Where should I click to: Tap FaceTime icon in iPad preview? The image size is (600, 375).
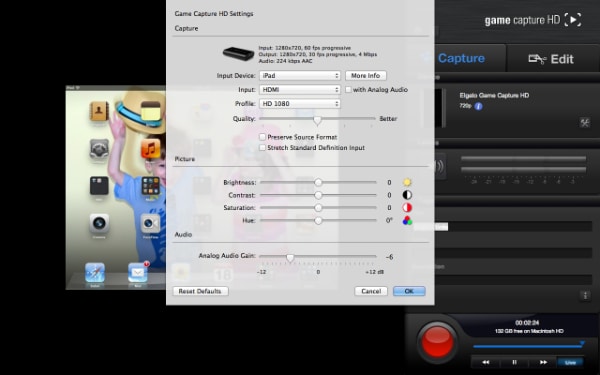(x=150, y=223)
